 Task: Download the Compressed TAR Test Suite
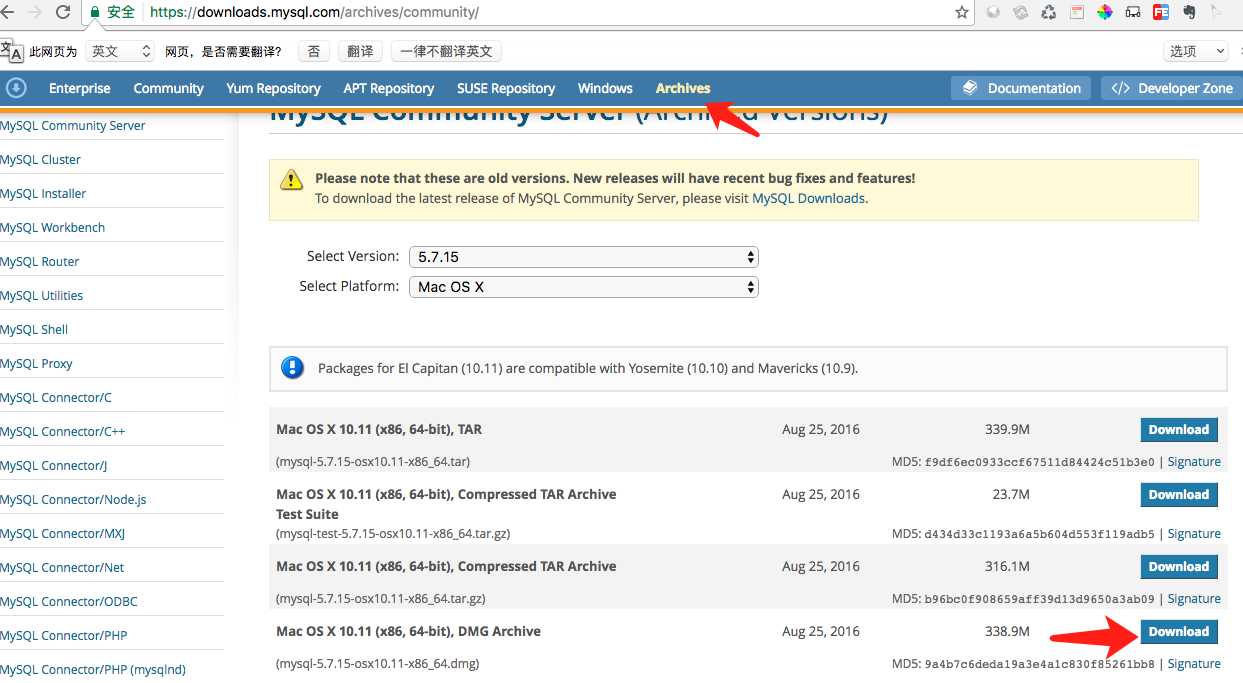(x=1179, y=495)
